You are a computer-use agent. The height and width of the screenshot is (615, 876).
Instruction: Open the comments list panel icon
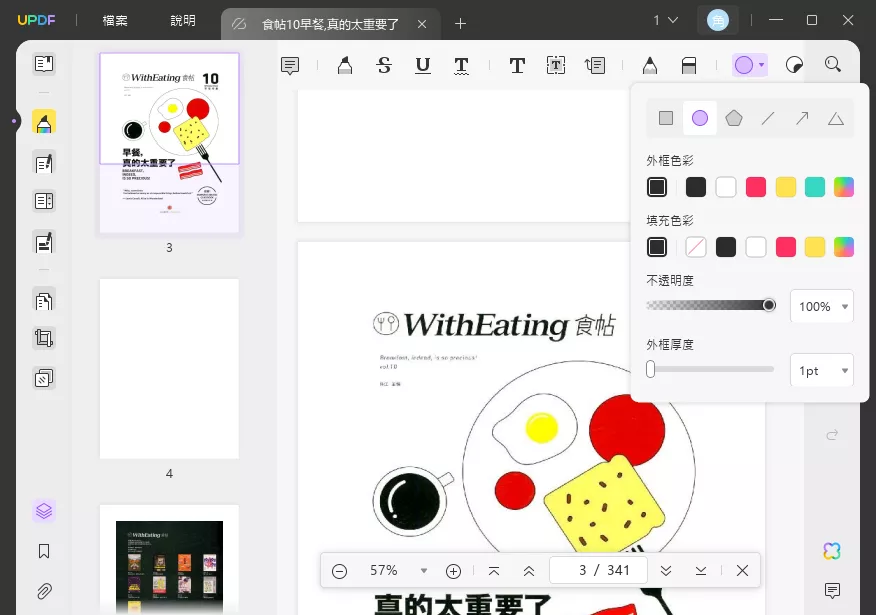point(832,590)
